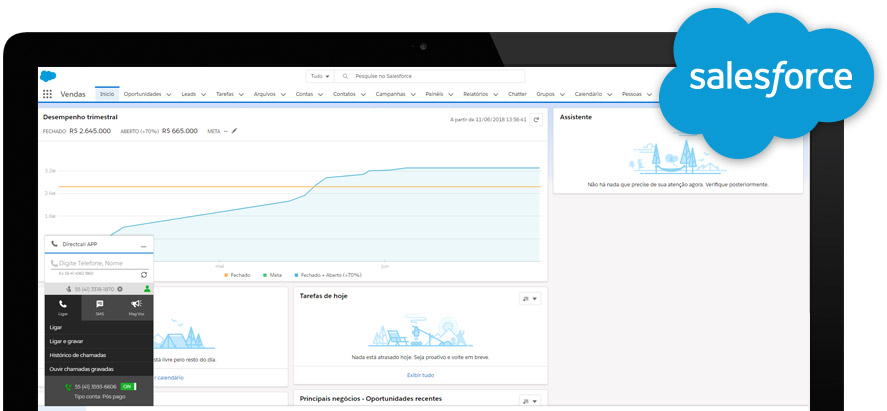Click the magnifier icon in search bar

pos(345,76)
